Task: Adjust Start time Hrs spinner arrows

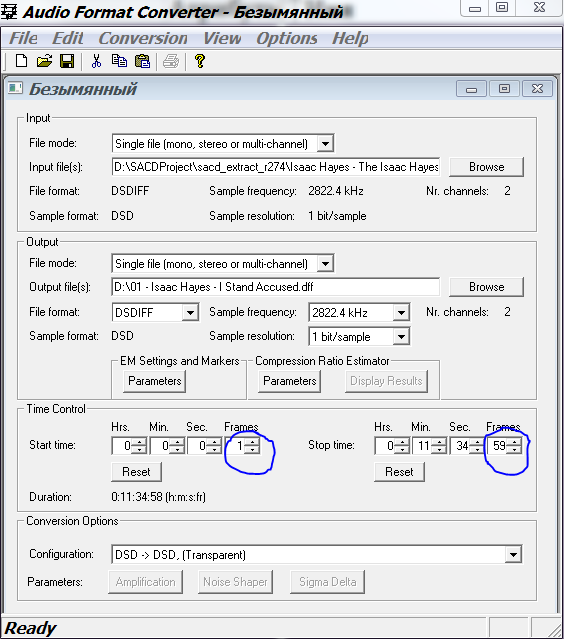Action: pos(139,445)
